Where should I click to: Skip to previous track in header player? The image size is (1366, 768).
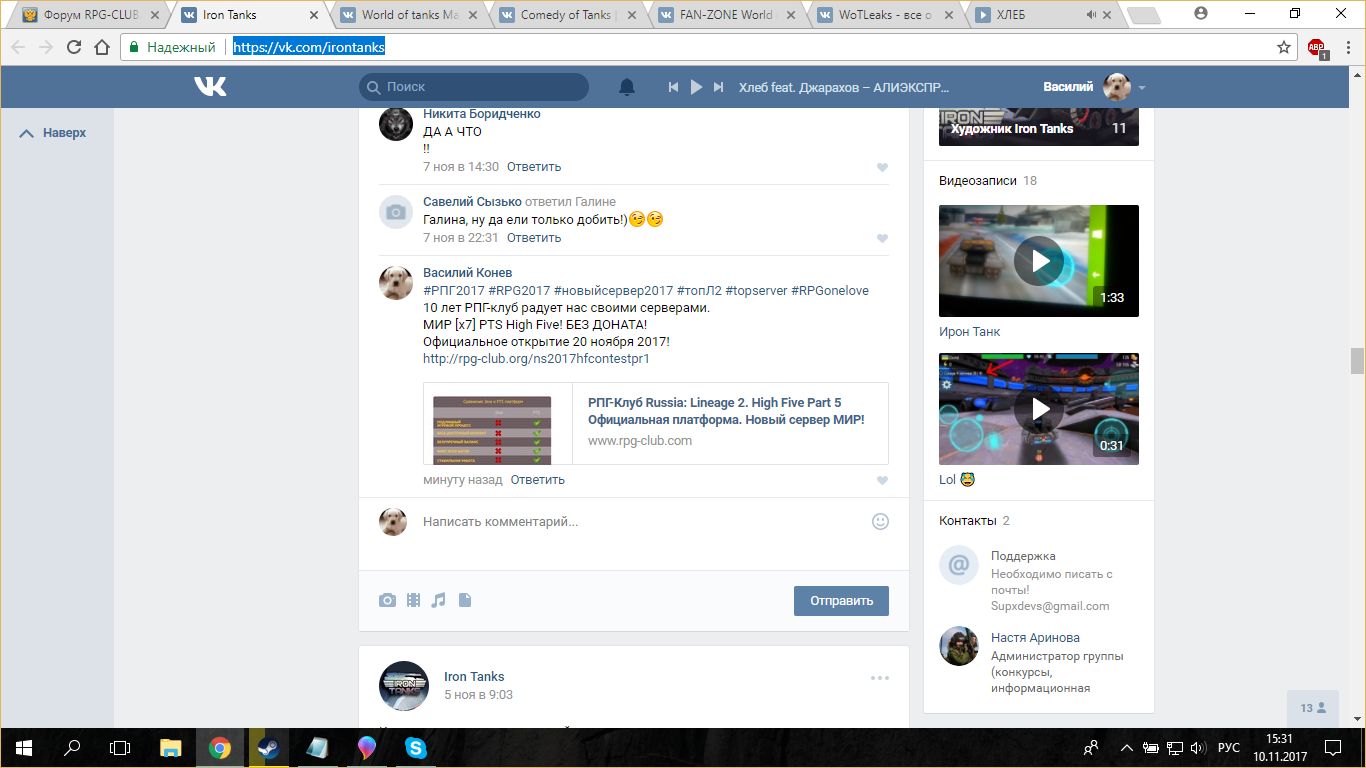[x=674, y=87]
